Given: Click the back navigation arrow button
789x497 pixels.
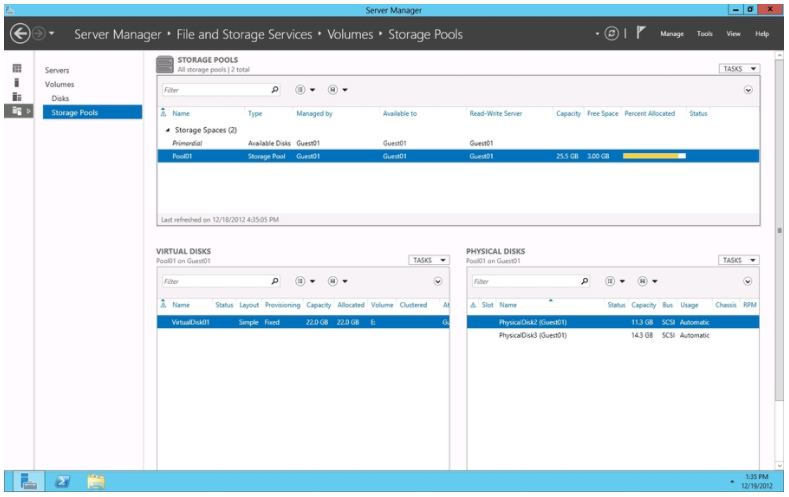Looking at the screenshot, I should pos(19,34).
